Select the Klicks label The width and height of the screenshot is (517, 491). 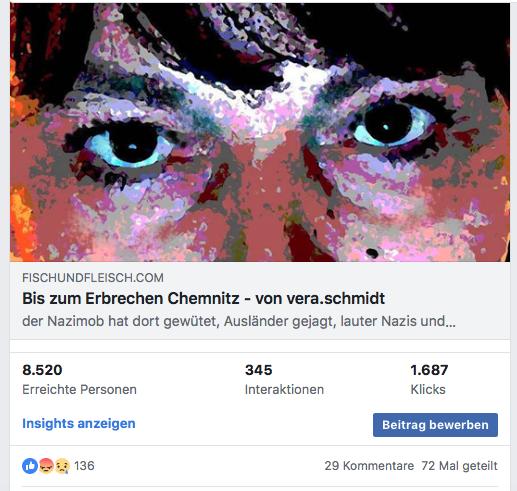[x=428, y=389]
